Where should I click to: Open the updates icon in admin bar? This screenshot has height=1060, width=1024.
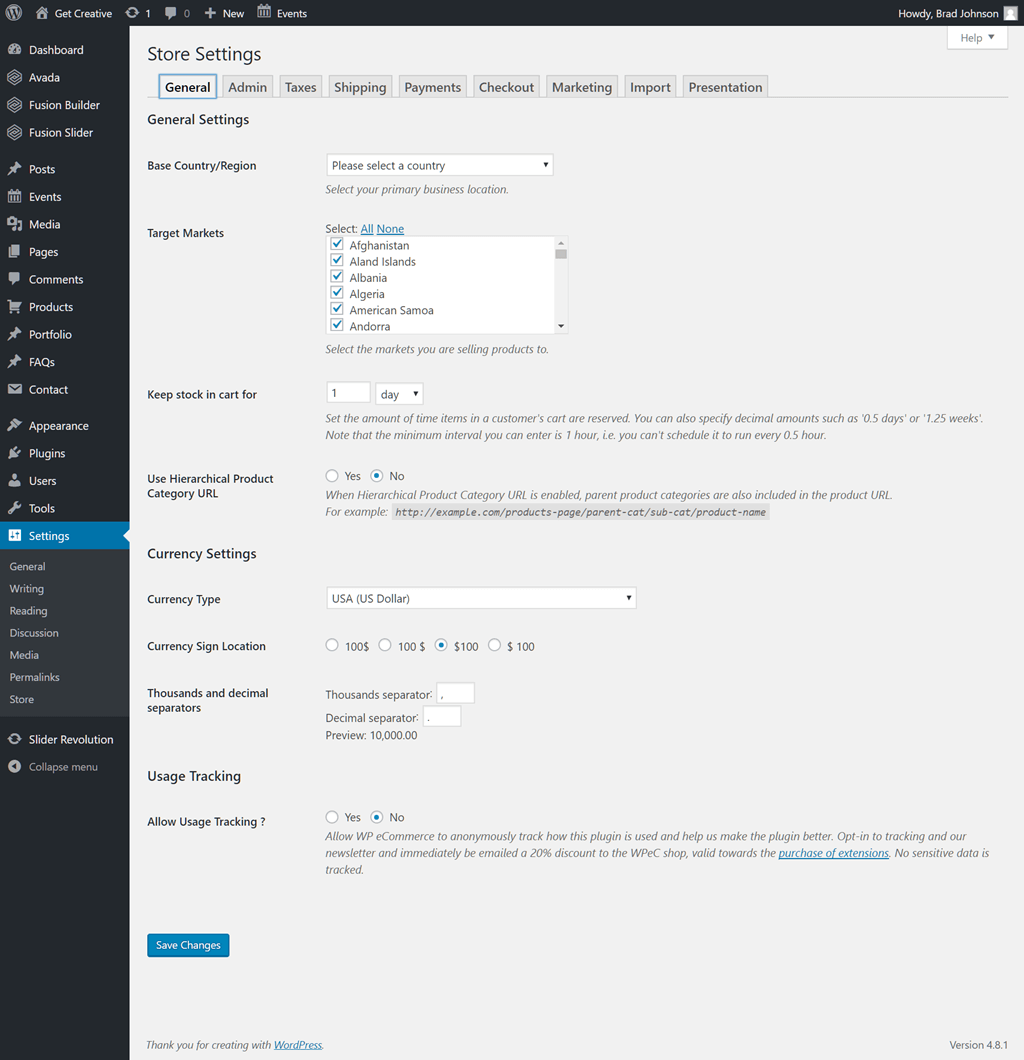click(x=132, y=13)
